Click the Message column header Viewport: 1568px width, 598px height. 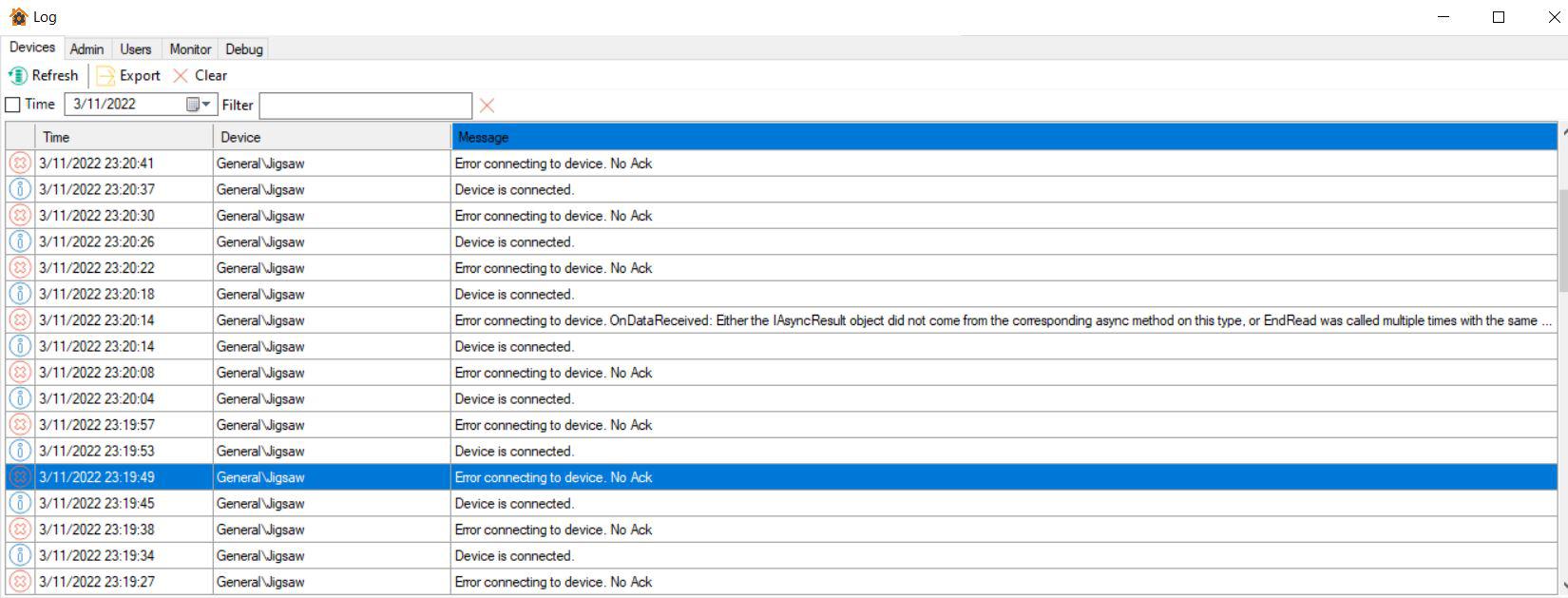(x=1003, y=137)
